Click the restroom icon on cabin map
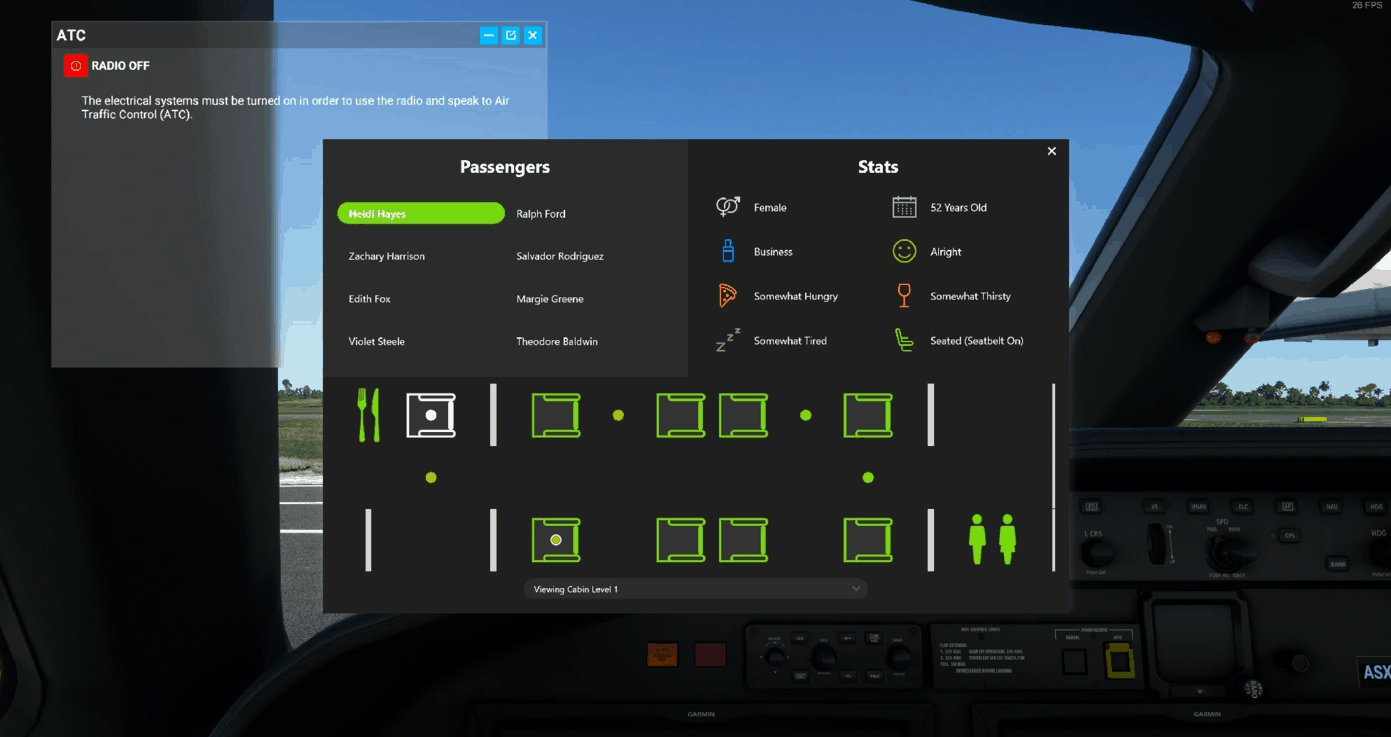Screen dimensions: 1391x737 [x=992, y=539]
